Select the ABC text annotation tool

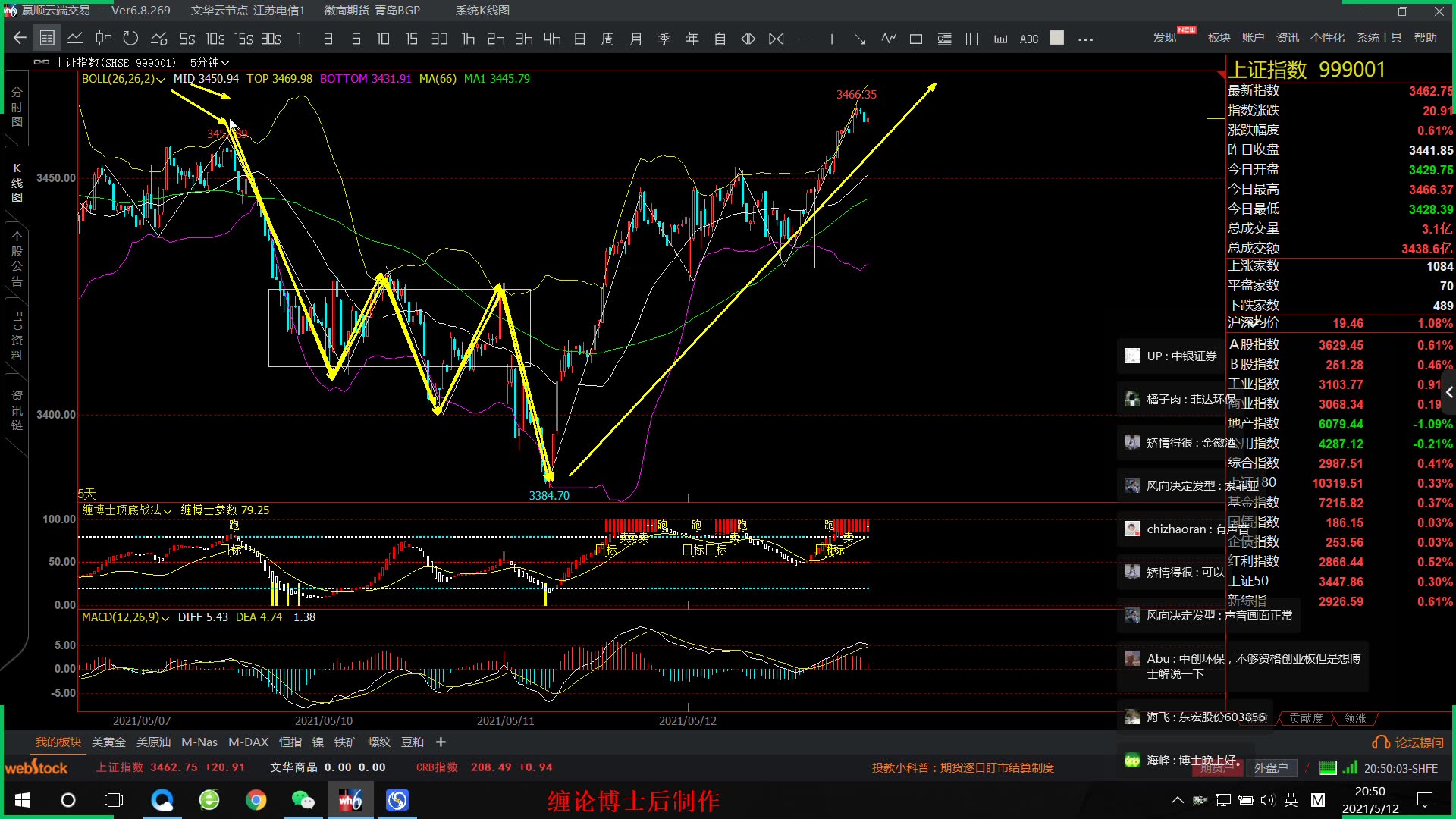[1028, 38]
